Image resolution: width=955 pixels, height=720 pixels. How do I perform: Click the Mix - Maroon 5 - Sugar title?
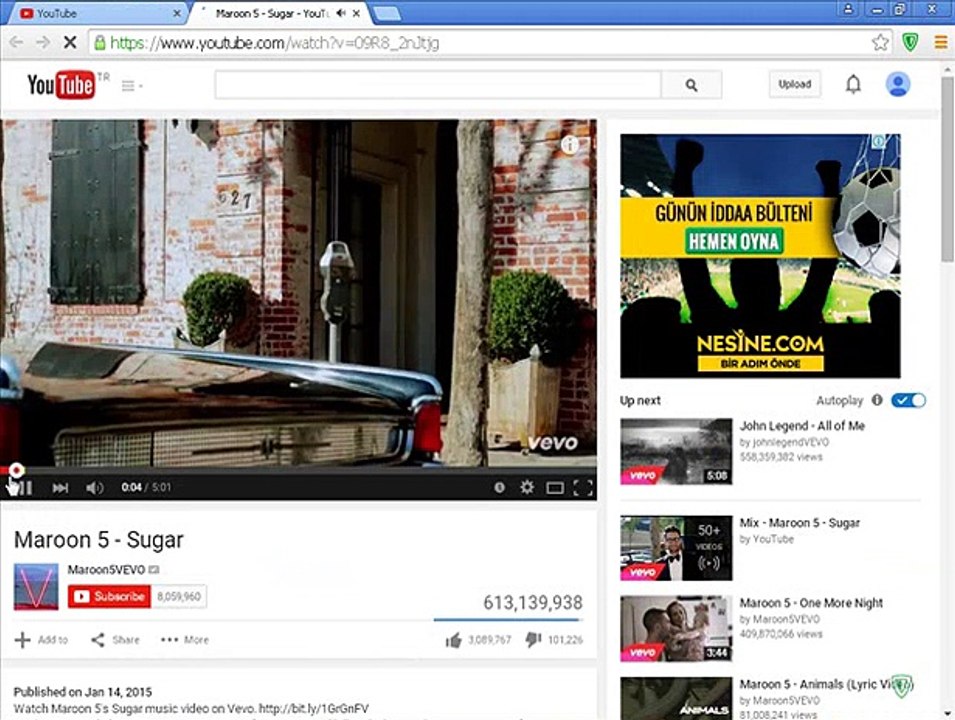pos(800,523)
